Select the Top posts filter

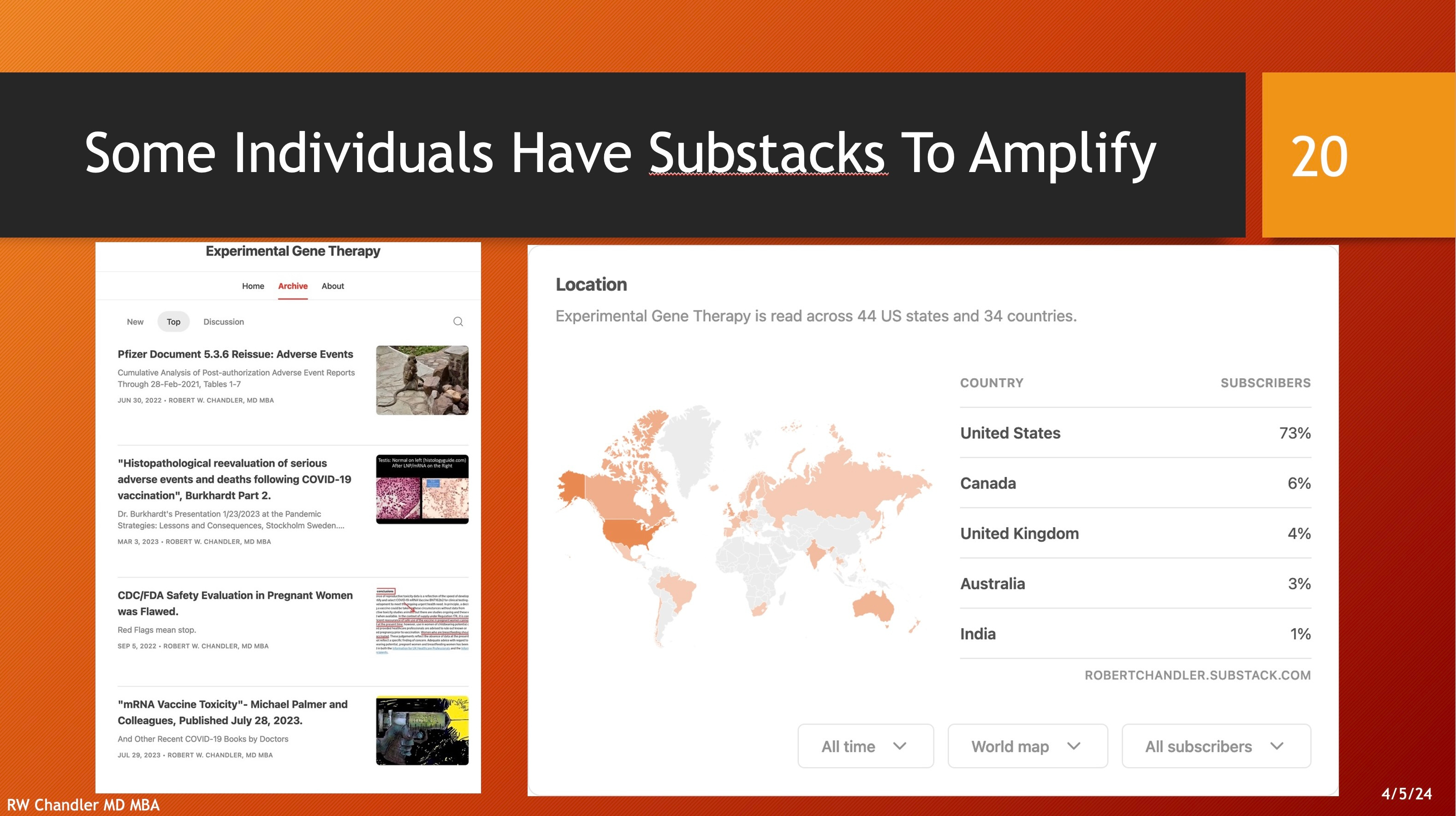point(173,322)
